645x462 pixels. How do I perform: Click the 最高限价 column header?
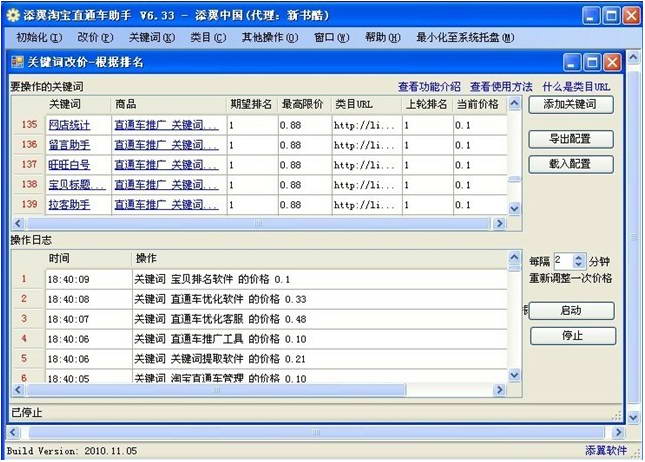(x=305, y=104)
